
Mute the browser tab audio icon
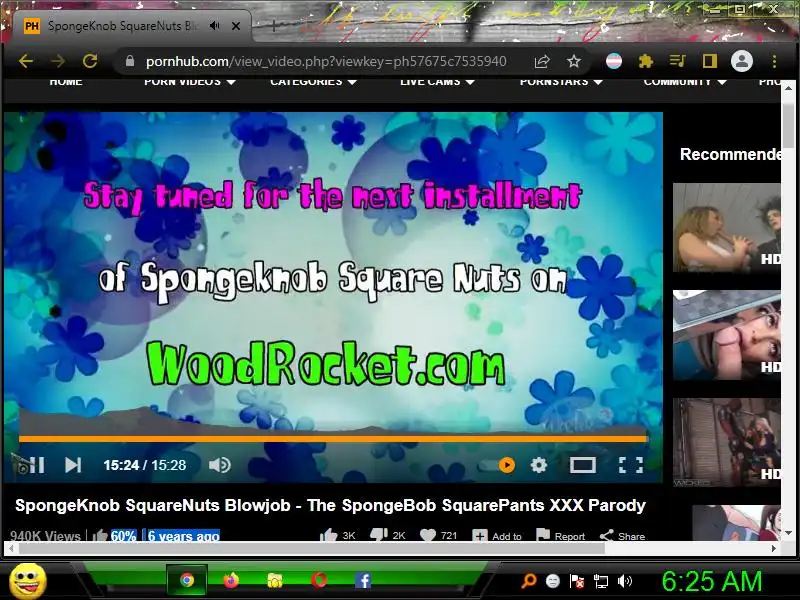(215, 26)
